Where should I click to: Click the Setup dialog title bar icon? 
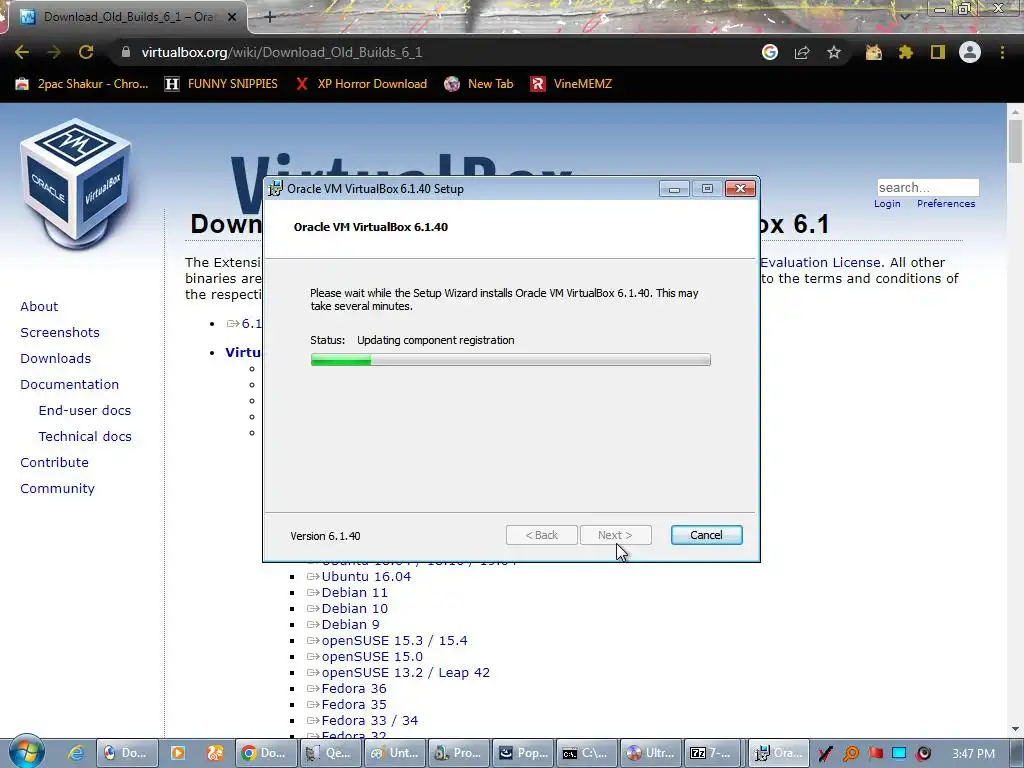tap(276, 189)
